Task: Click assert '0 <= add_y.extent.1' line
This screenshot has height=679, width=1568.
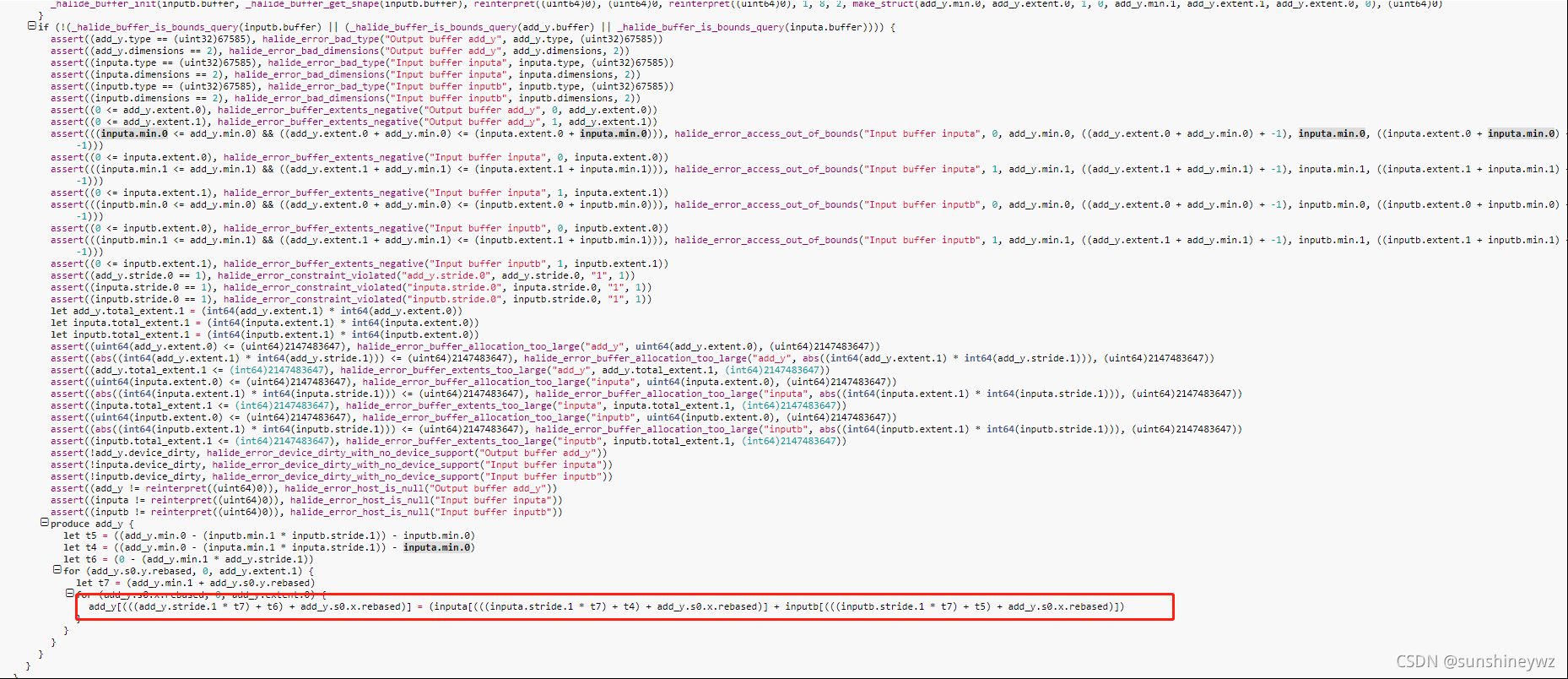Action: (x=354, y=122)
